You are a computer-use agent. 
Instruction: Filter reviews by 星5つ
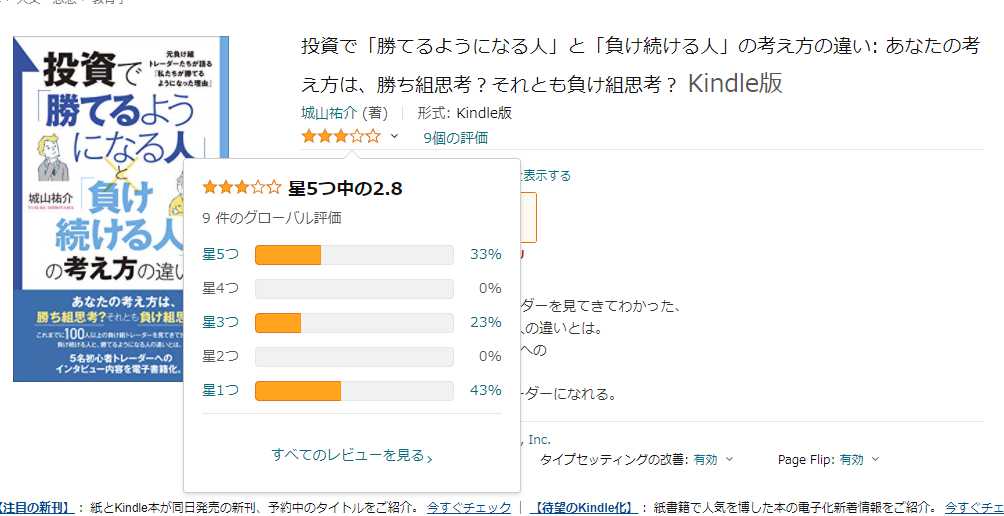click(221, 254)
